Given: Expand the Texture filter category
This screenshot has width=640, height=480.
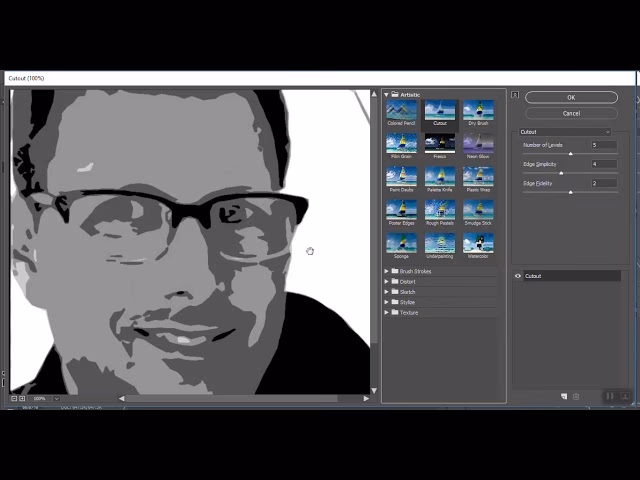Looking at the screenshot, I should [386, 312].
